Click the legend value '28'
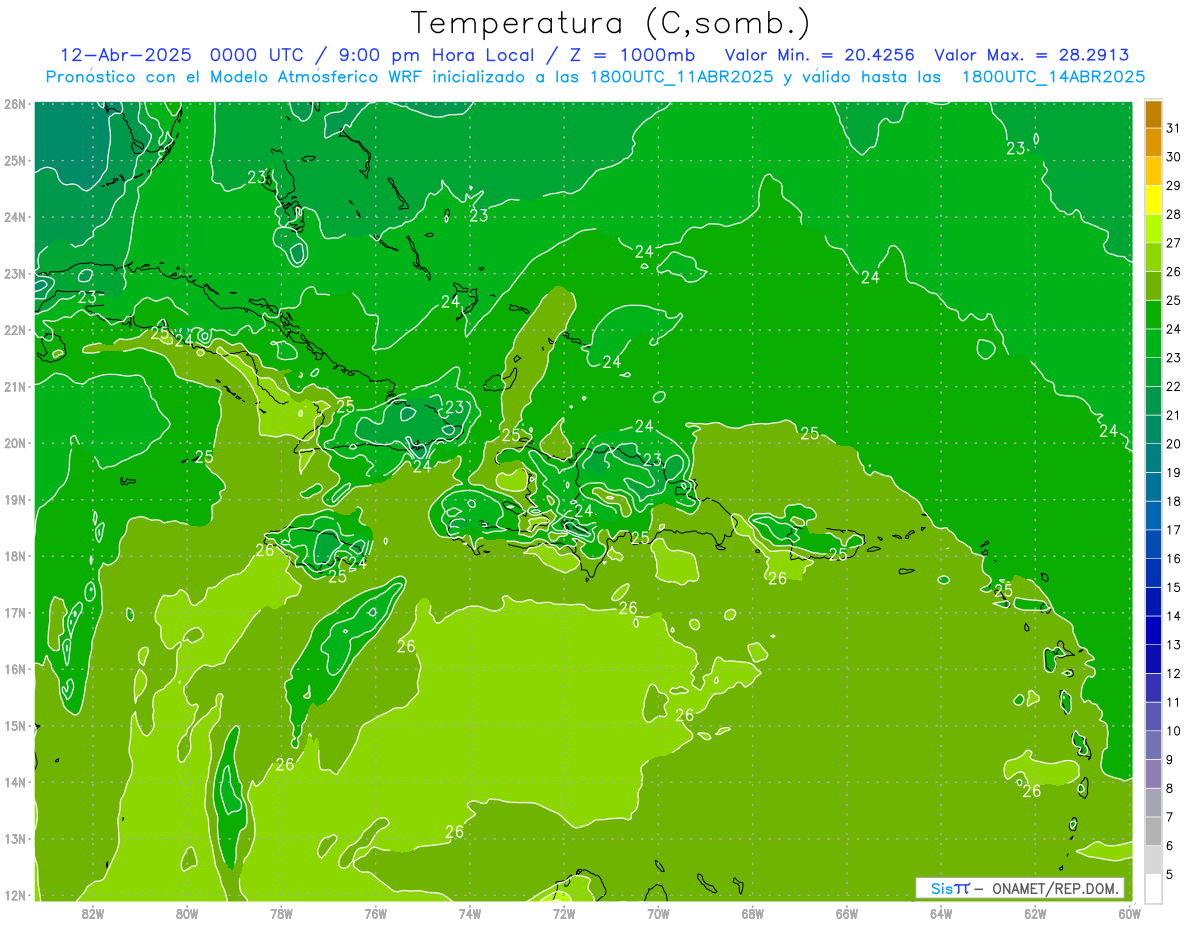Image resolution: width=1200 pixels, height=927 pixels. click(x=1174, y=214)
